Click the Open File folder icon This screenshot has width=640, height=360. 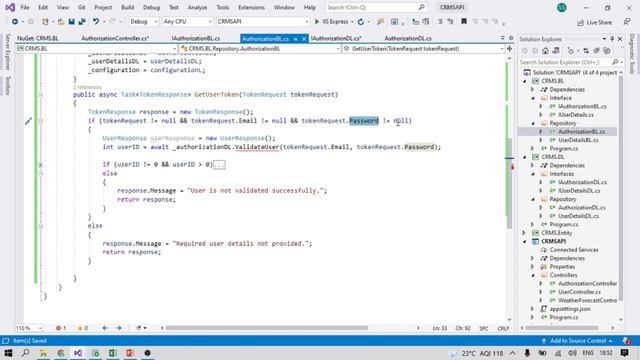[x=61, y=22]
